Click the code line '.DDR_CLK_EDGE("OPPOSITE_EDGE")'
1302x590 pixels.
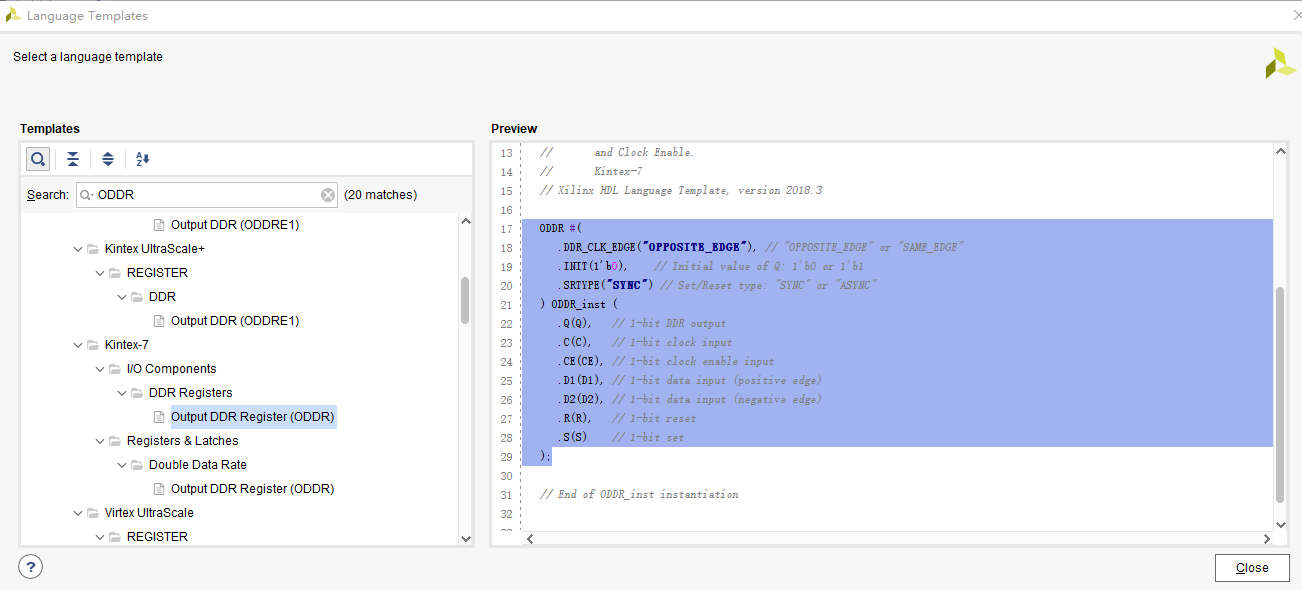coord(655,247)
